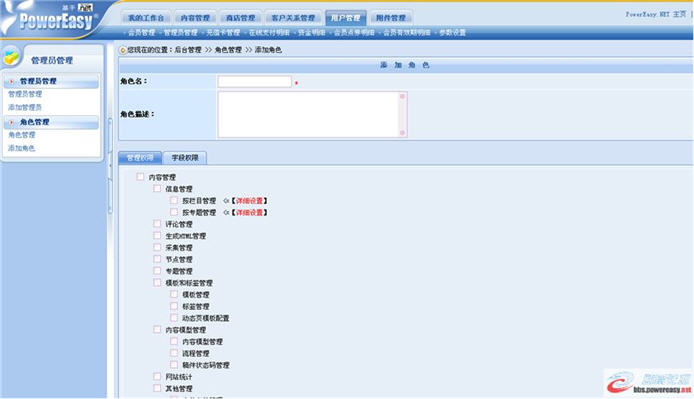This screenshot has width=694, height=399.
Task: Click the arrow icon next to 按专题管理
Action: coord(226,213)
